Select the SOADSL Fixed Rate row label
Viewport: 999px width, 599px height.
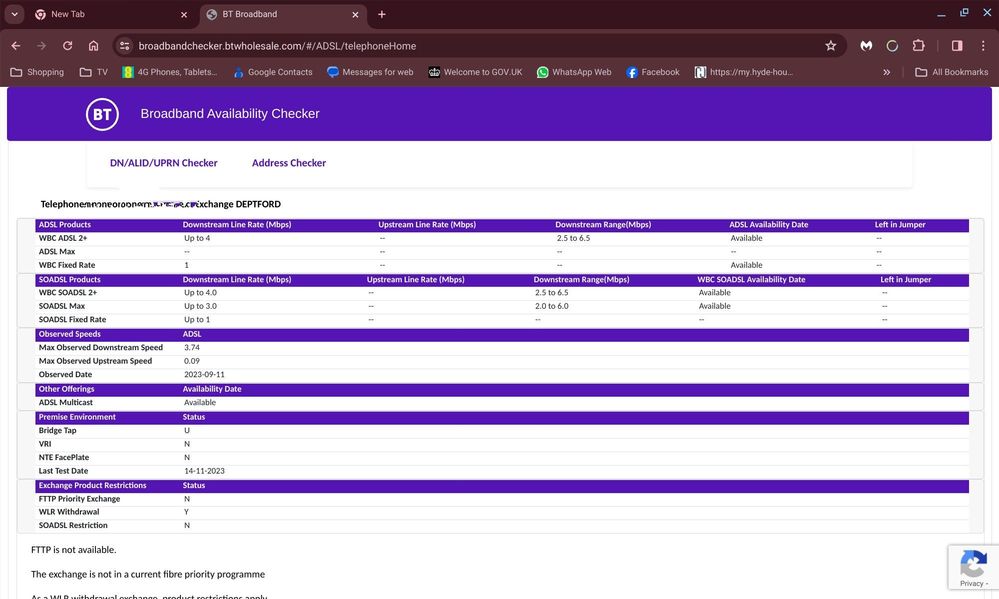72,319
